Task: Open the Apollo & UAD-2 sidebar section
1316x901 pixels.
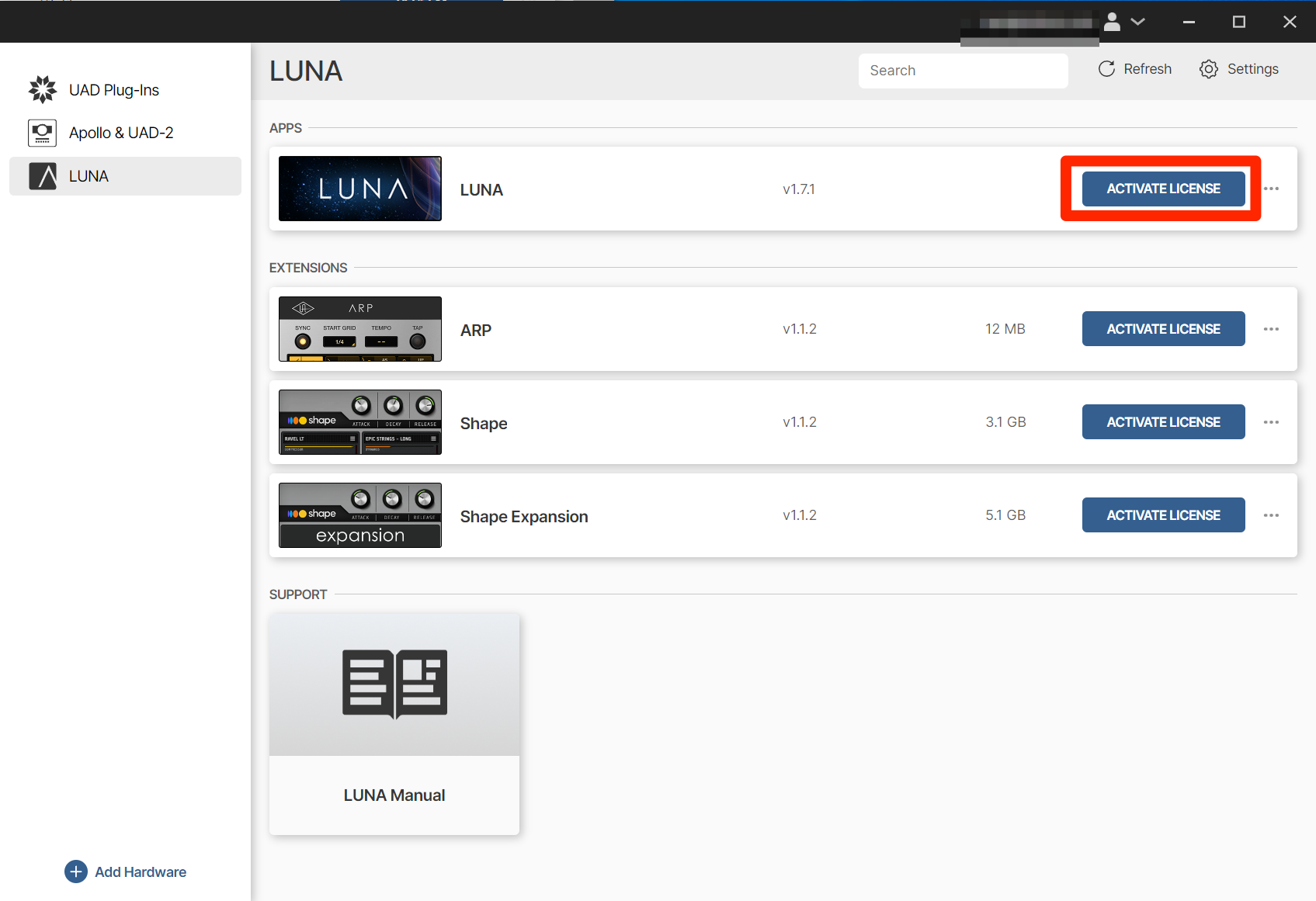Action: click(125, 133)
